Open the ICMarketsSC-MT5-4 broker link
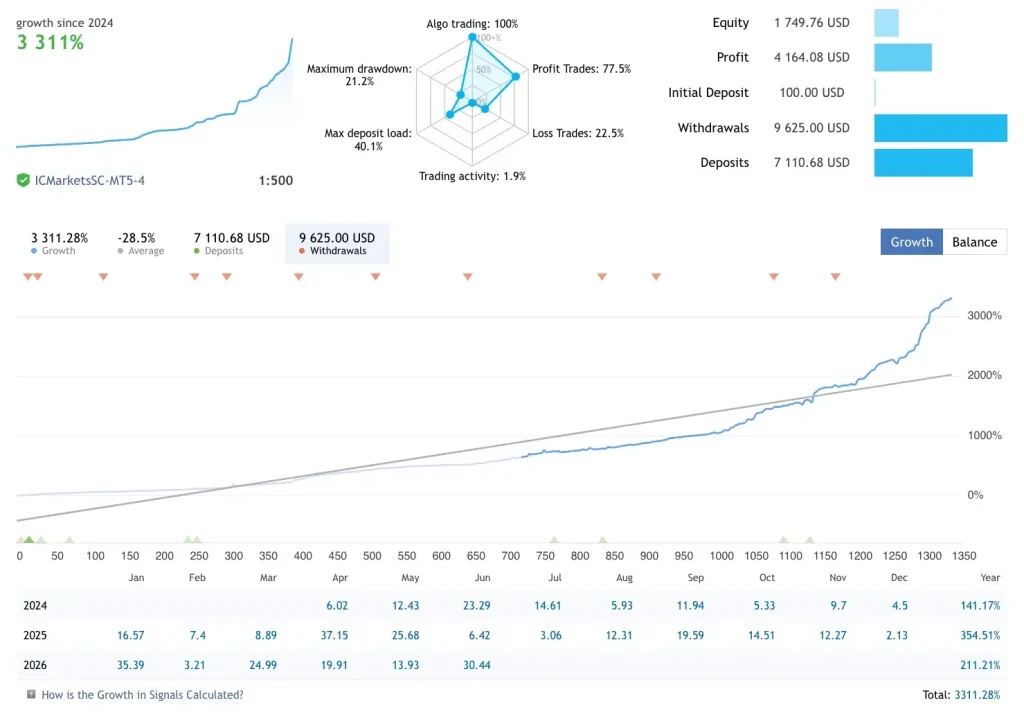Image resolution: width=1024 pixels, height=712 pixels. click(89, 180)
